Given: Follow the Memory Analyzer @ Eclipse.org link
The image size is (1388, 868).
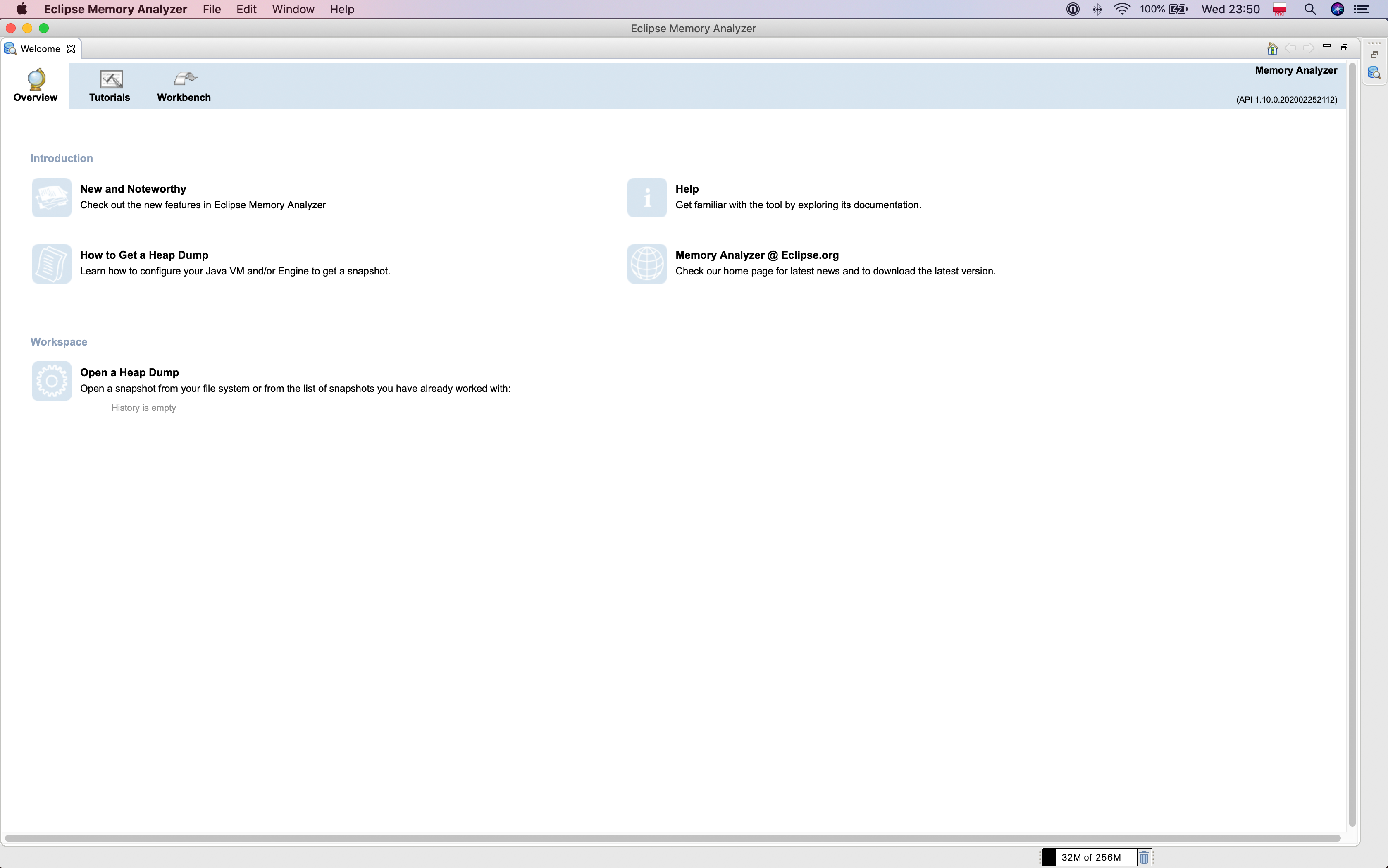Looking at the screenshot, I should [756, 255].
